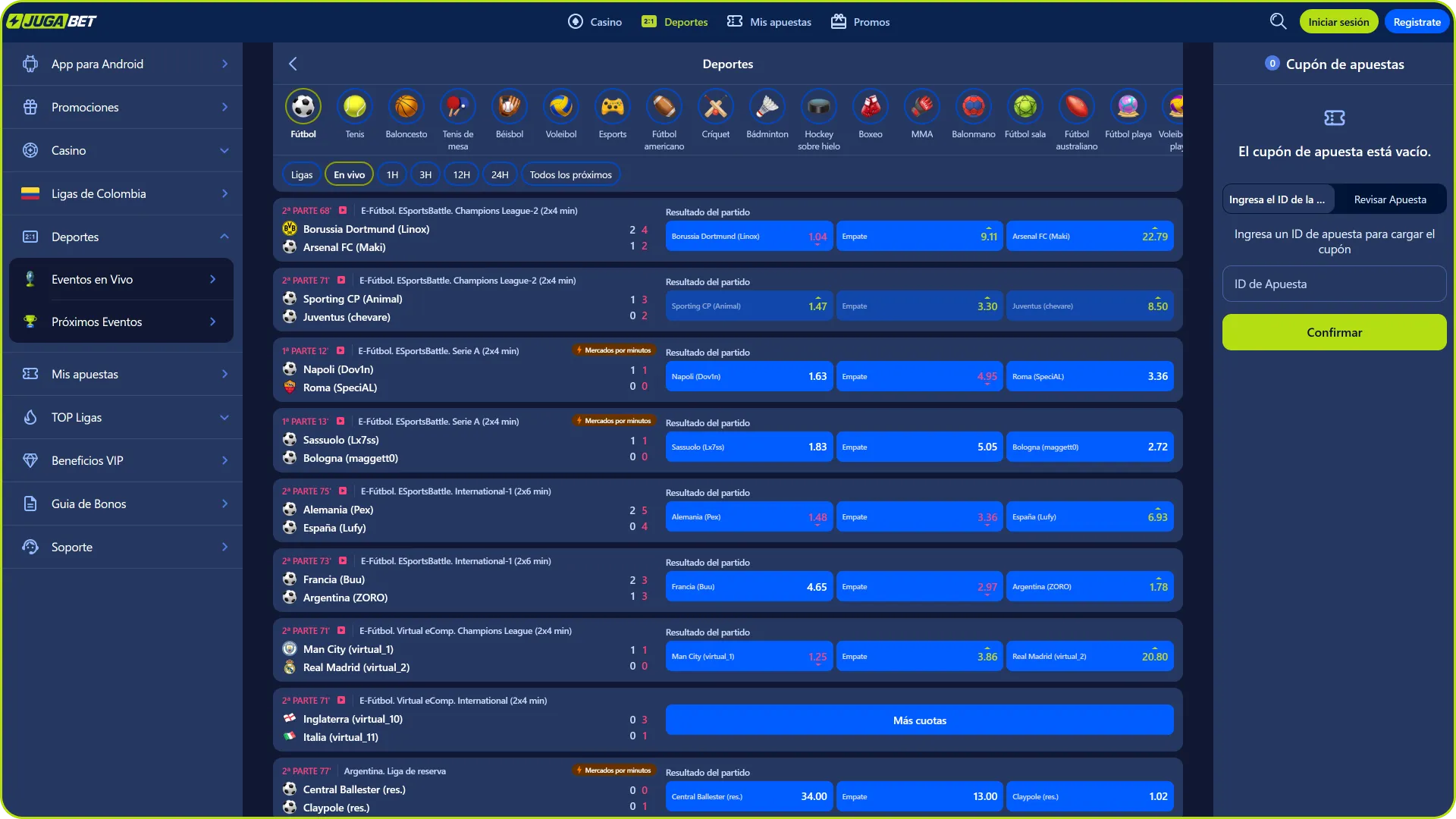Select the 1H time filter

pos(392,174)
